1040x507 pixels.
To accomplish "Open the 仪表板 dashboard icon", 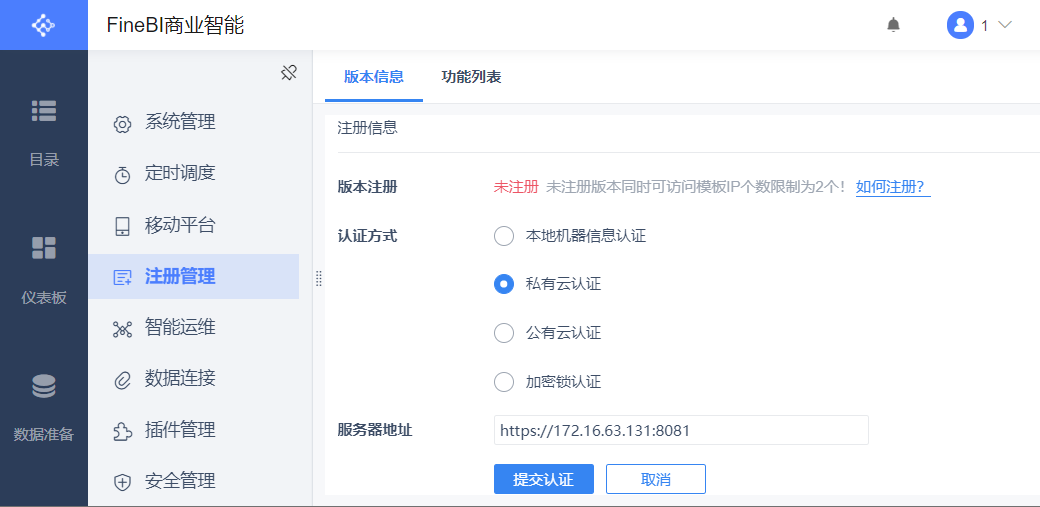I will click(x=44, y=248).
